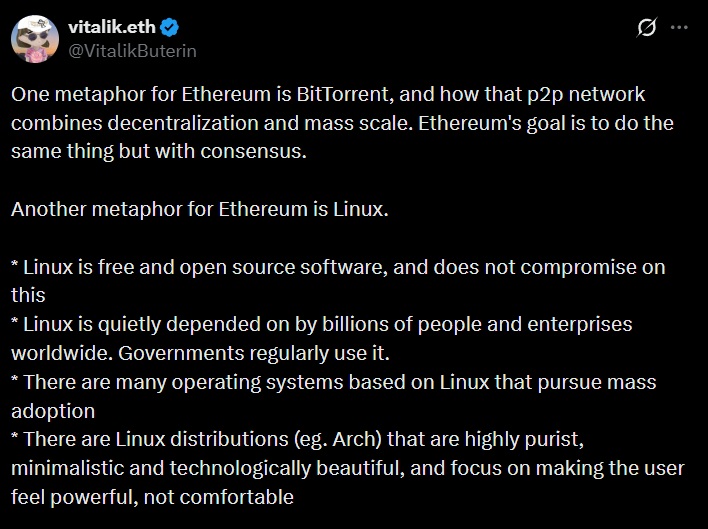Click the vitalik.eth profile avatar
Image resolution: width=708 pixels, height=529 pixels.
coord(34,38)
